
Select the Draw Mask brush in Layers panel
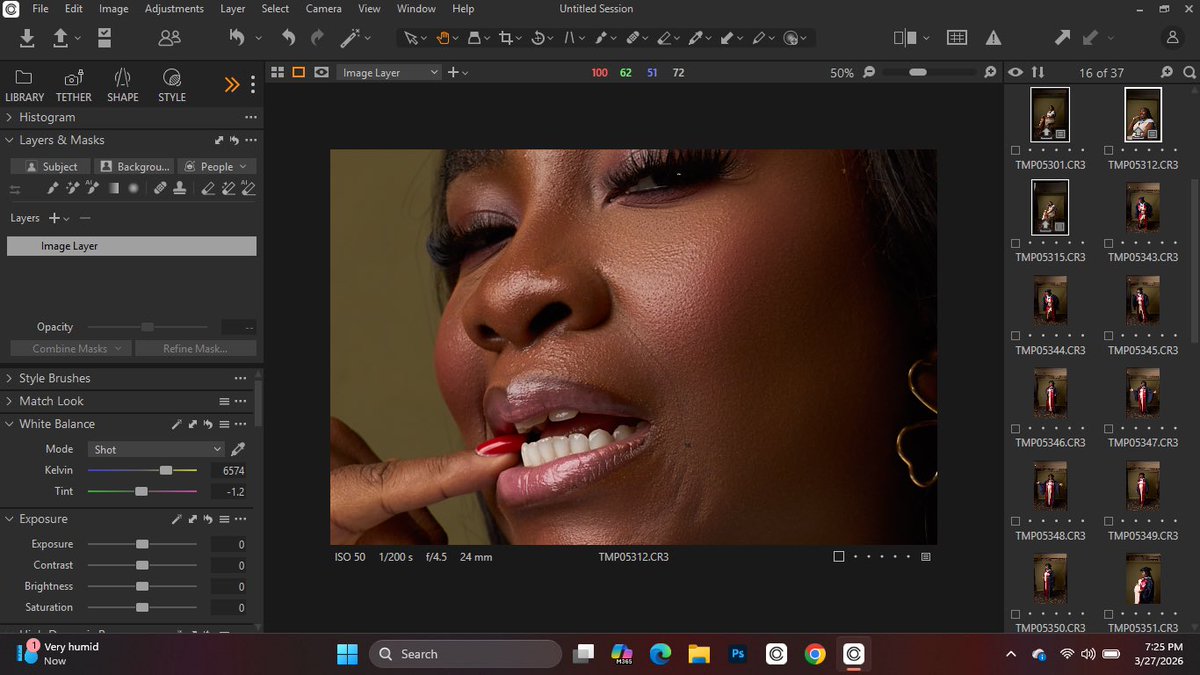pyautogui.click(x=54, y=188)
